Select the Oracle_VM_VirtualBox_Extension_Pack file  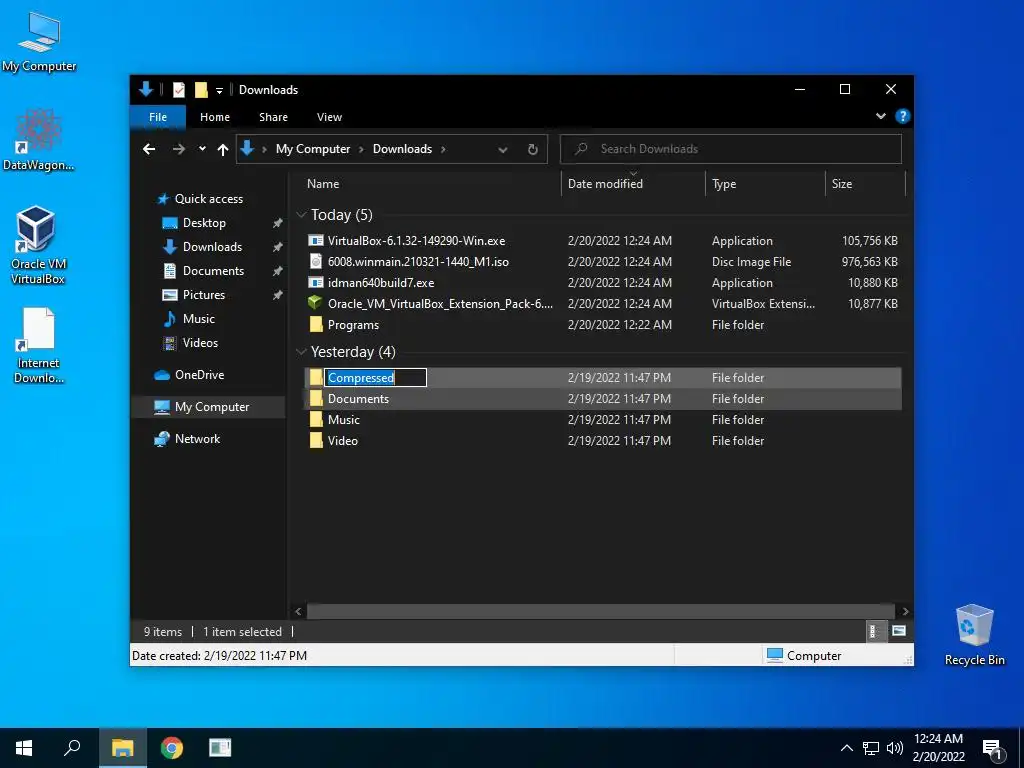click(603, 304)
